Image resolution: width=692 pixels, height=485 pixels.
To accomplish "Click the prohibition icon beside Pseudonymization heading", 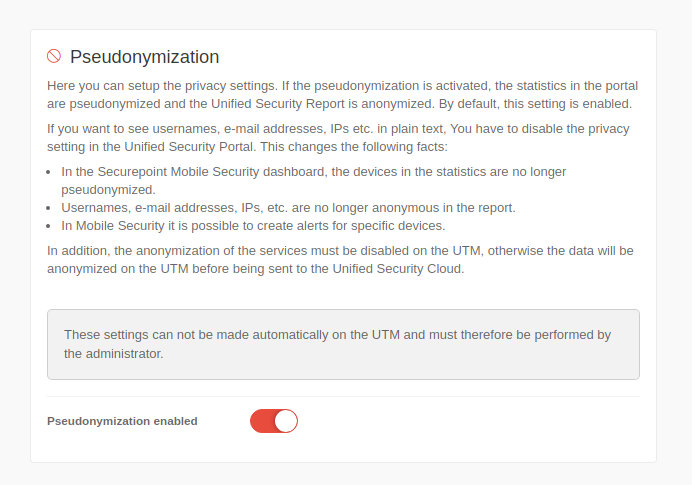I will pos(54,56).
